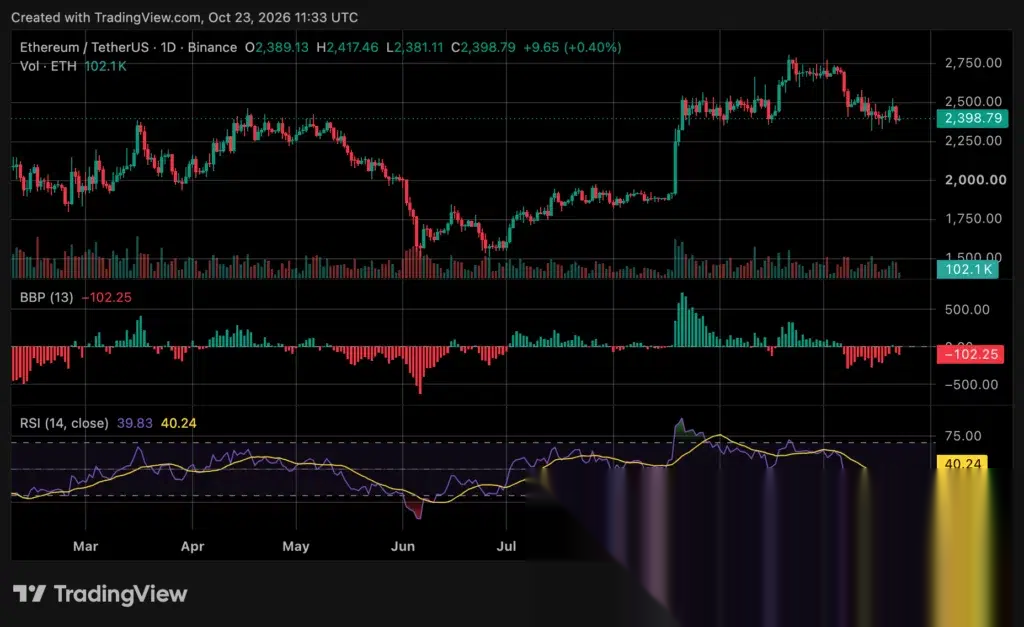Screen dimensions: 1024x627
Task: Click the green 2,398.79 current price tag
Action: coord(972,118)
